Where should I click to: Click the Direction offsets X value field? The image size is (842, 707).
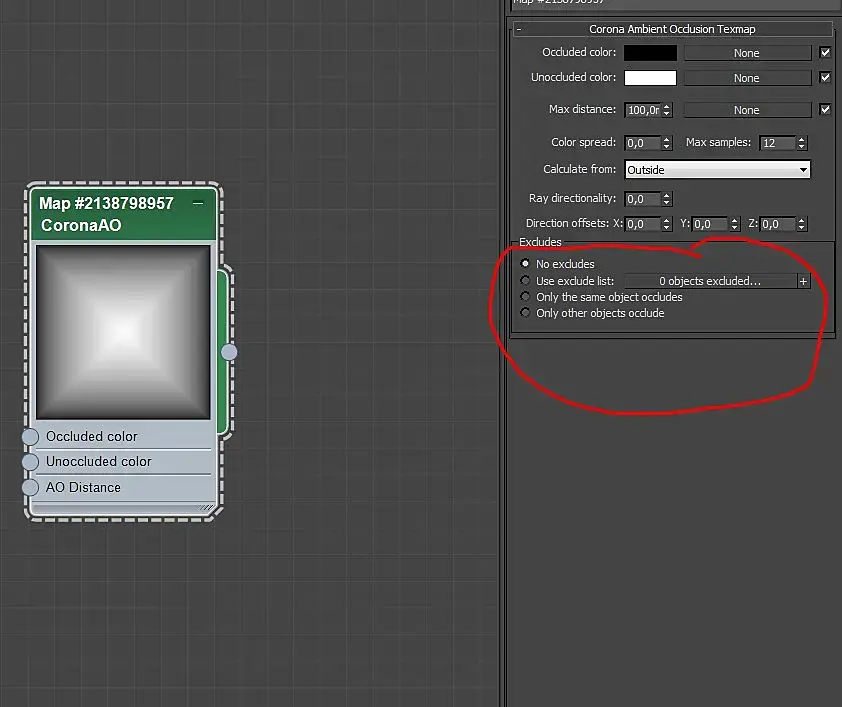643,224
